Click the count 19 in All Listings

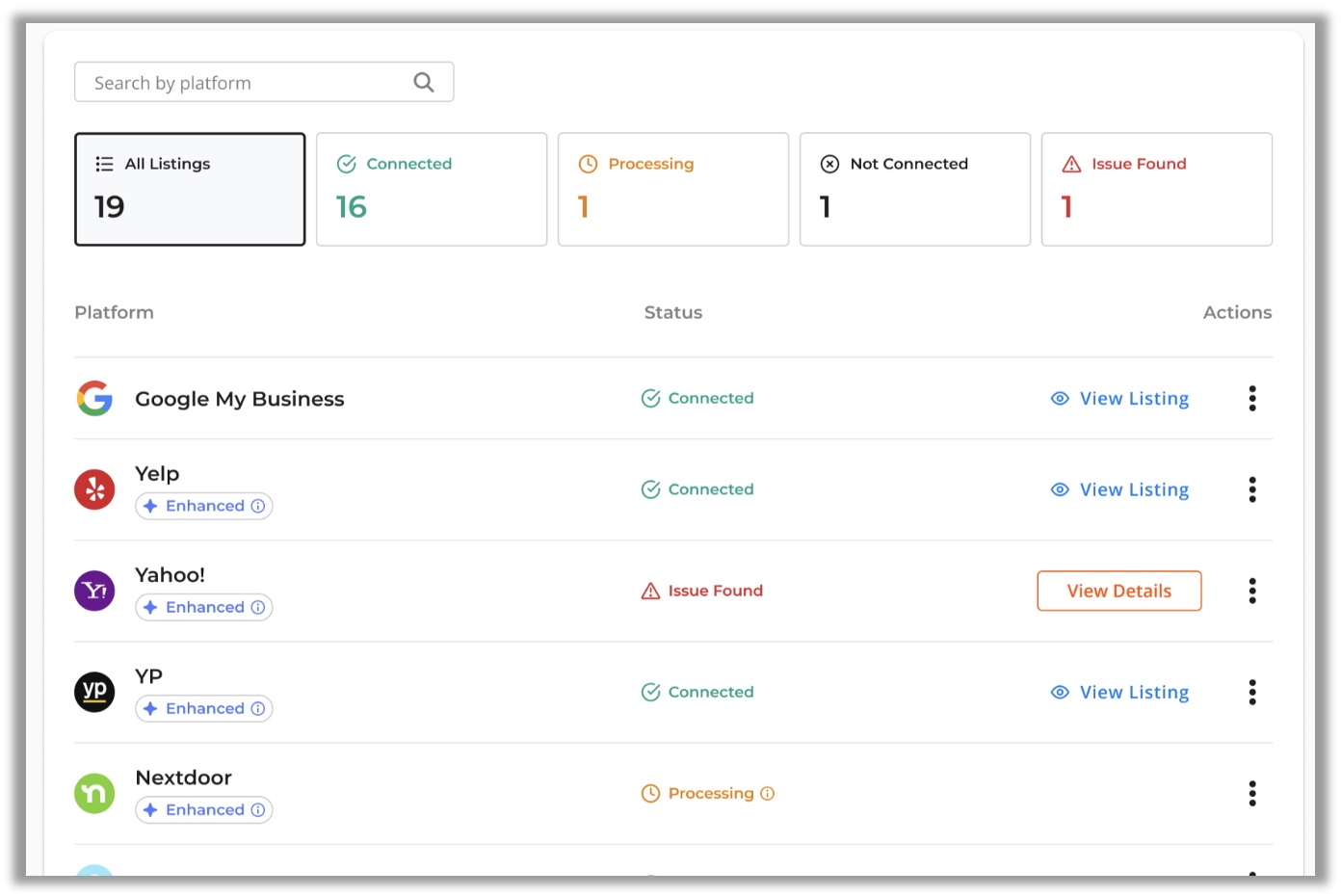pyautogui.click(x=110, y=206)
